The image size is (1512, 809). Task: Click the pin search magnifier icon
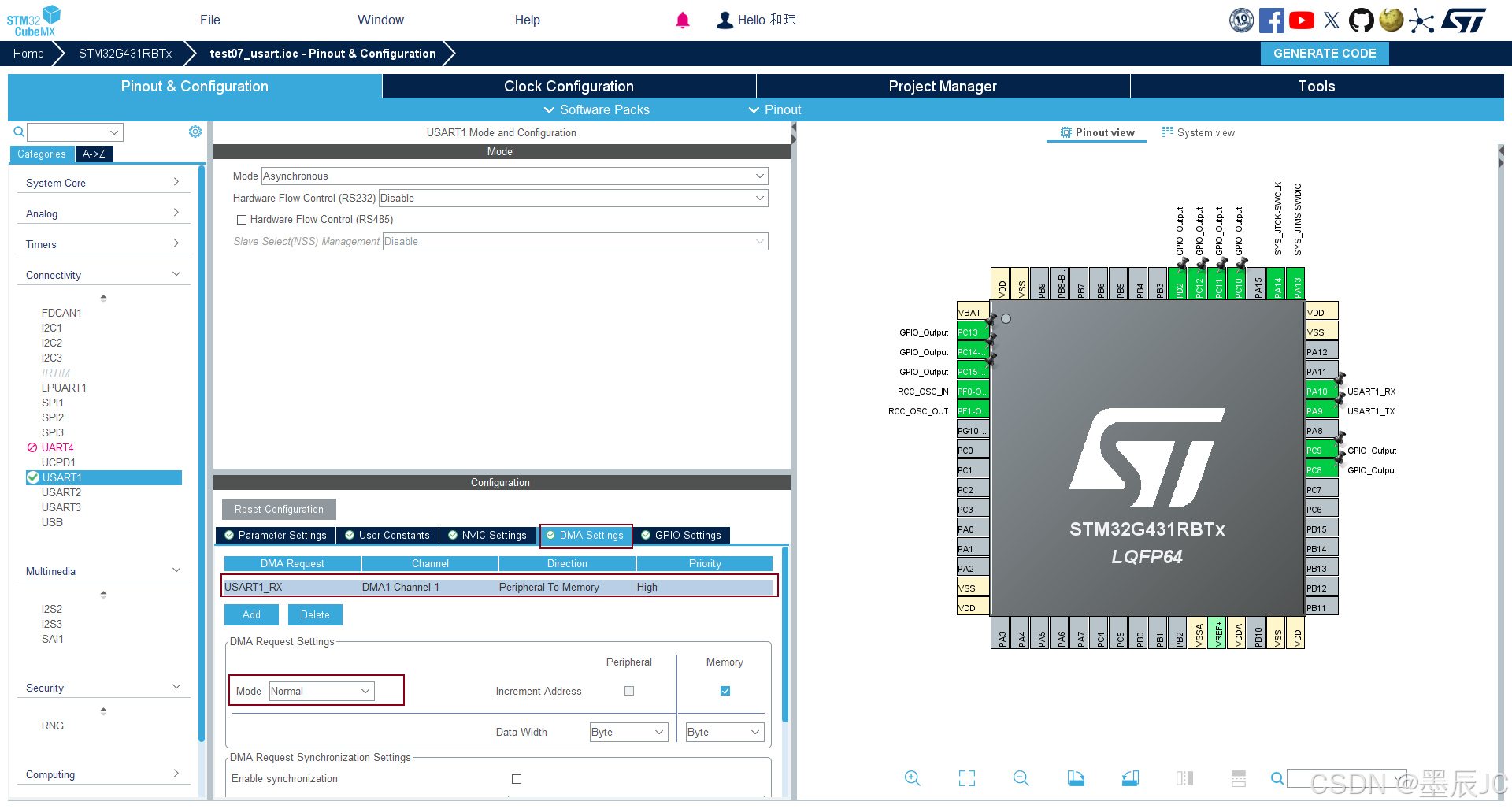(x=1277, y=778)
